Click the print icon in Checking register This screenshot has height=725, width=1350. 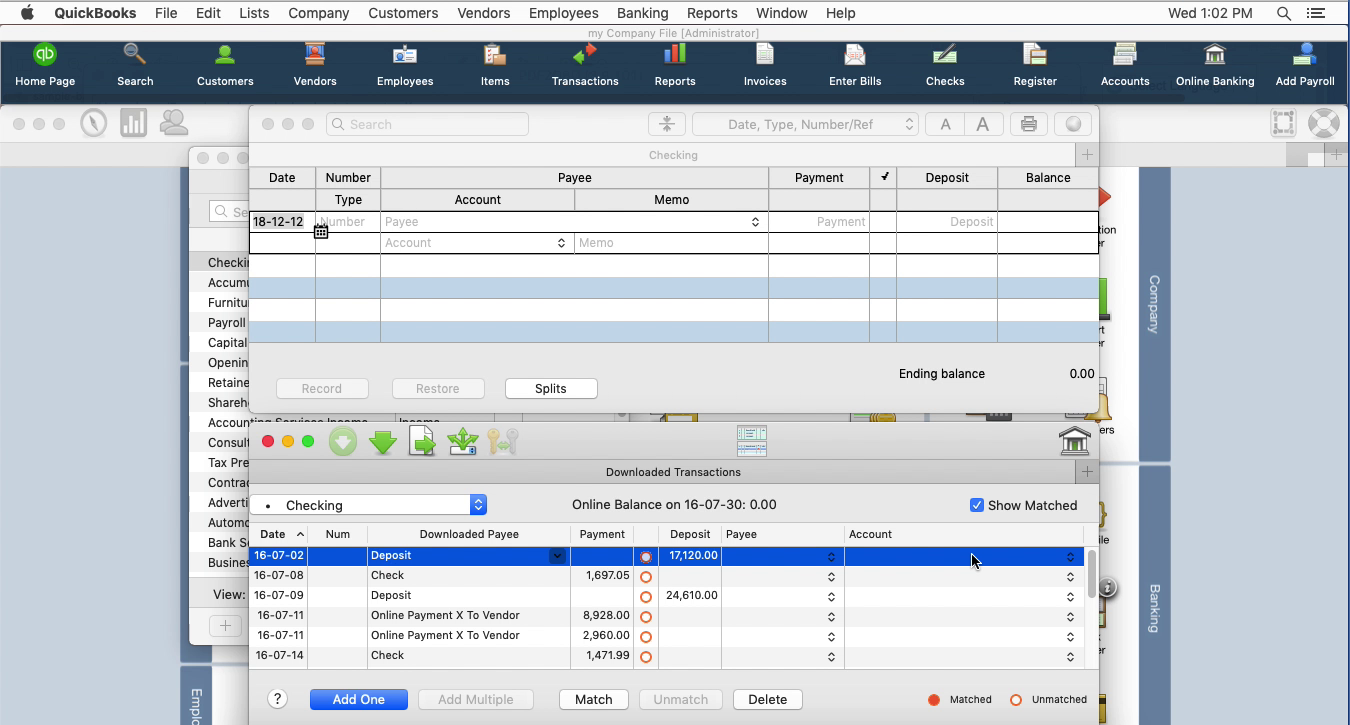pos(1028,124)
